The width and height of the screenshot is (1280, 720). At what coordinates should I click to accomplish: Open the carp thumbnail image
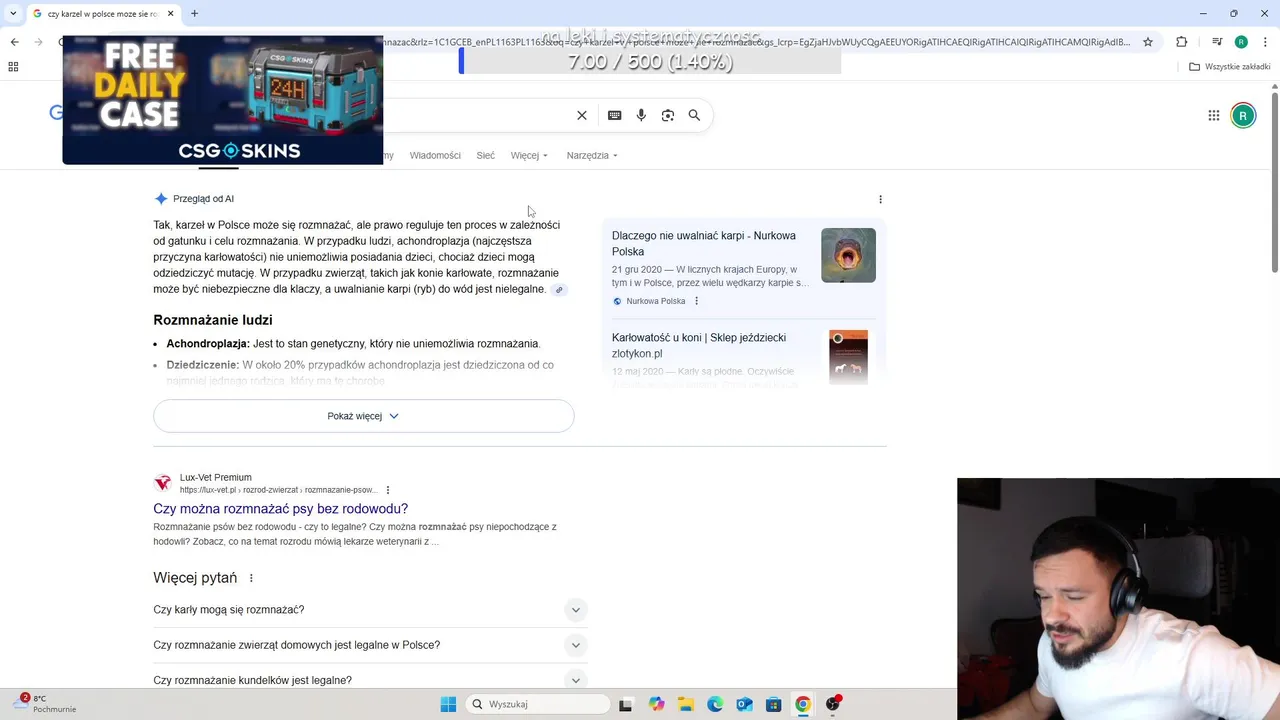point(848,255)
